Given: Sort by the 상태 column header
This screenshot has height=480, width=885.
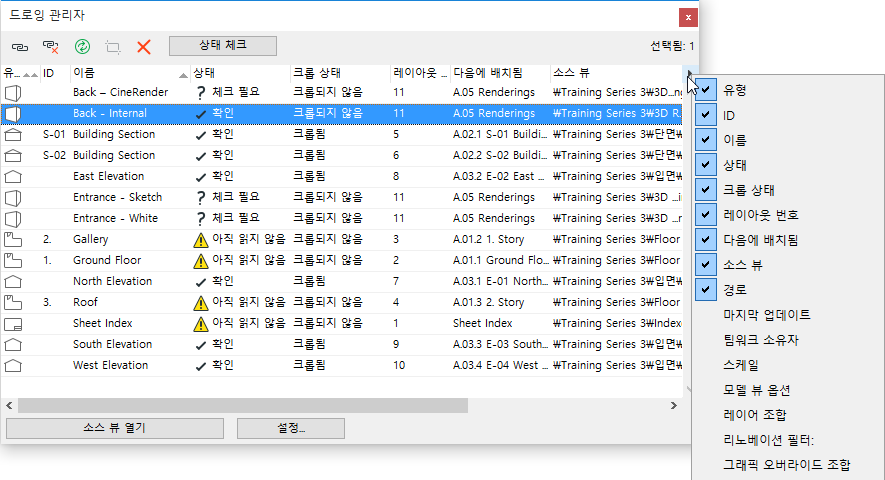Looking at the screenshot, I should (x=240, y=73).
